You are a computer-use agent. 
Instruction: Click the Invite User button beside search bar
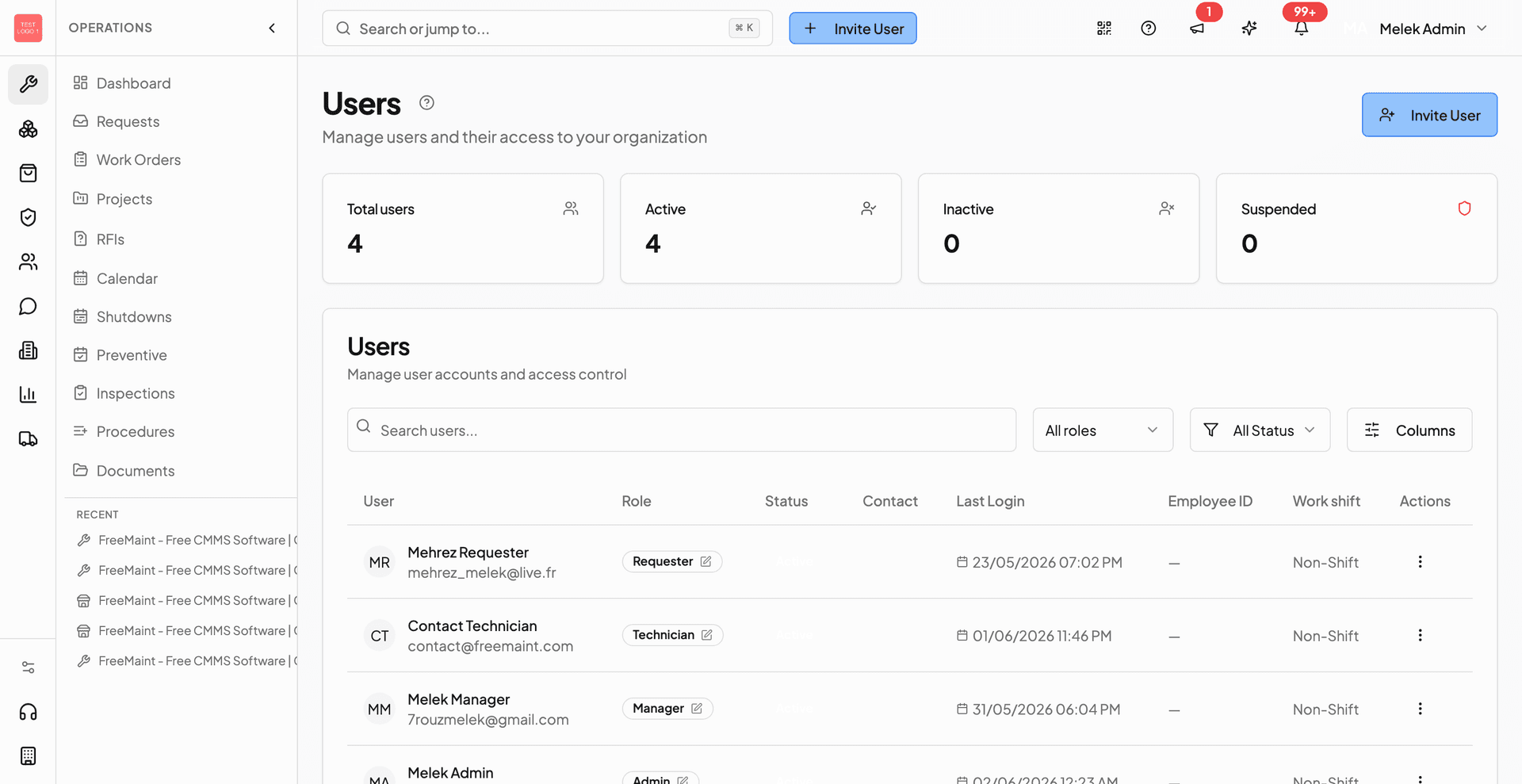(853, 29)
